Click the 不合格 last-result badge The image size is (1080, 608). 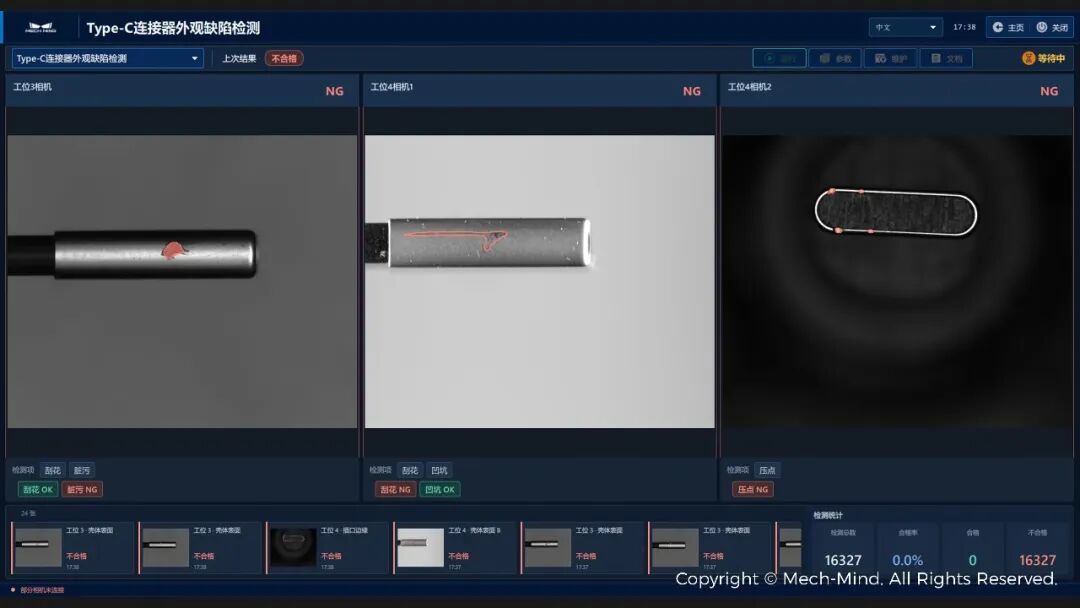[x=284, y=59]
